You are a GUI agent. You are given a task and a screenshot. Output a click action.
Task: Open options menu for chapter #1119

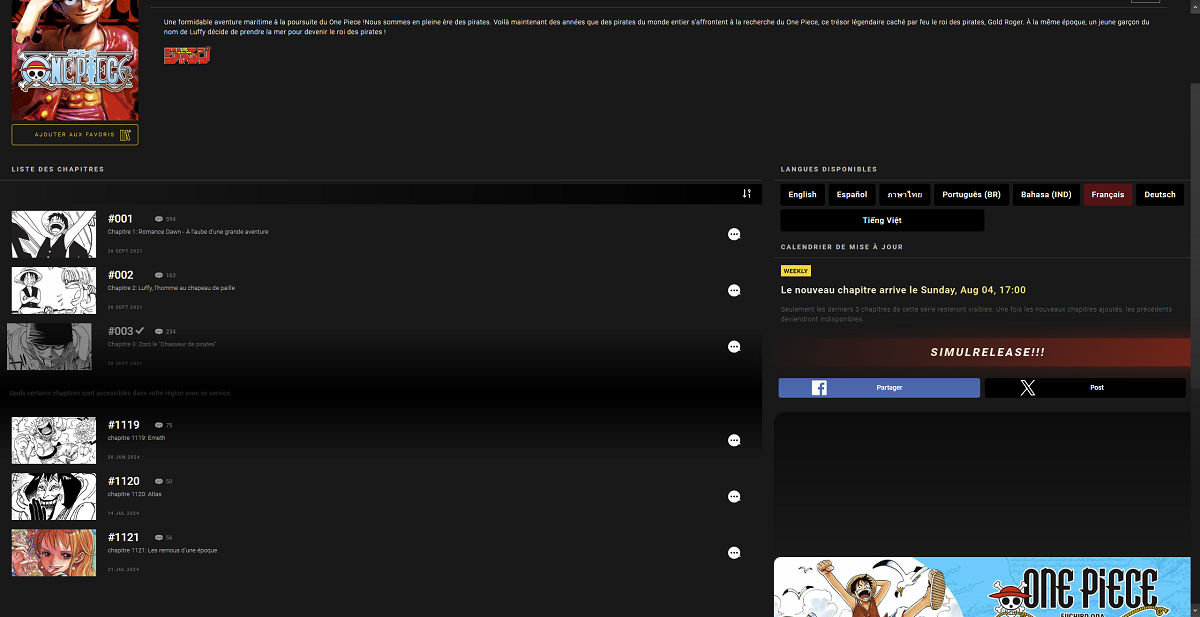pos(734,441)
